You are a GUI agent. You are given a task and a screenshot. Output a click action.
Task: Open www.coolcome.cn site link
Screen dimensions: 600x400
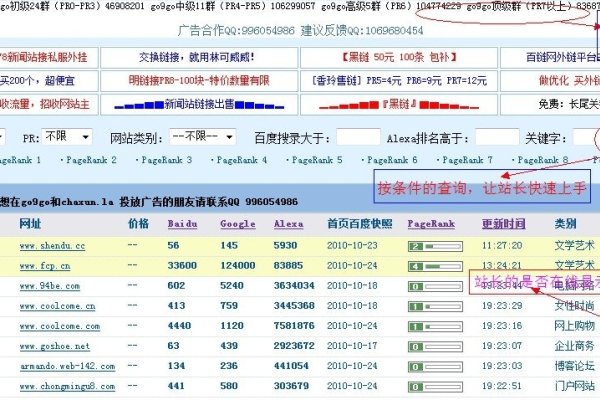click(x=57, y=306)
